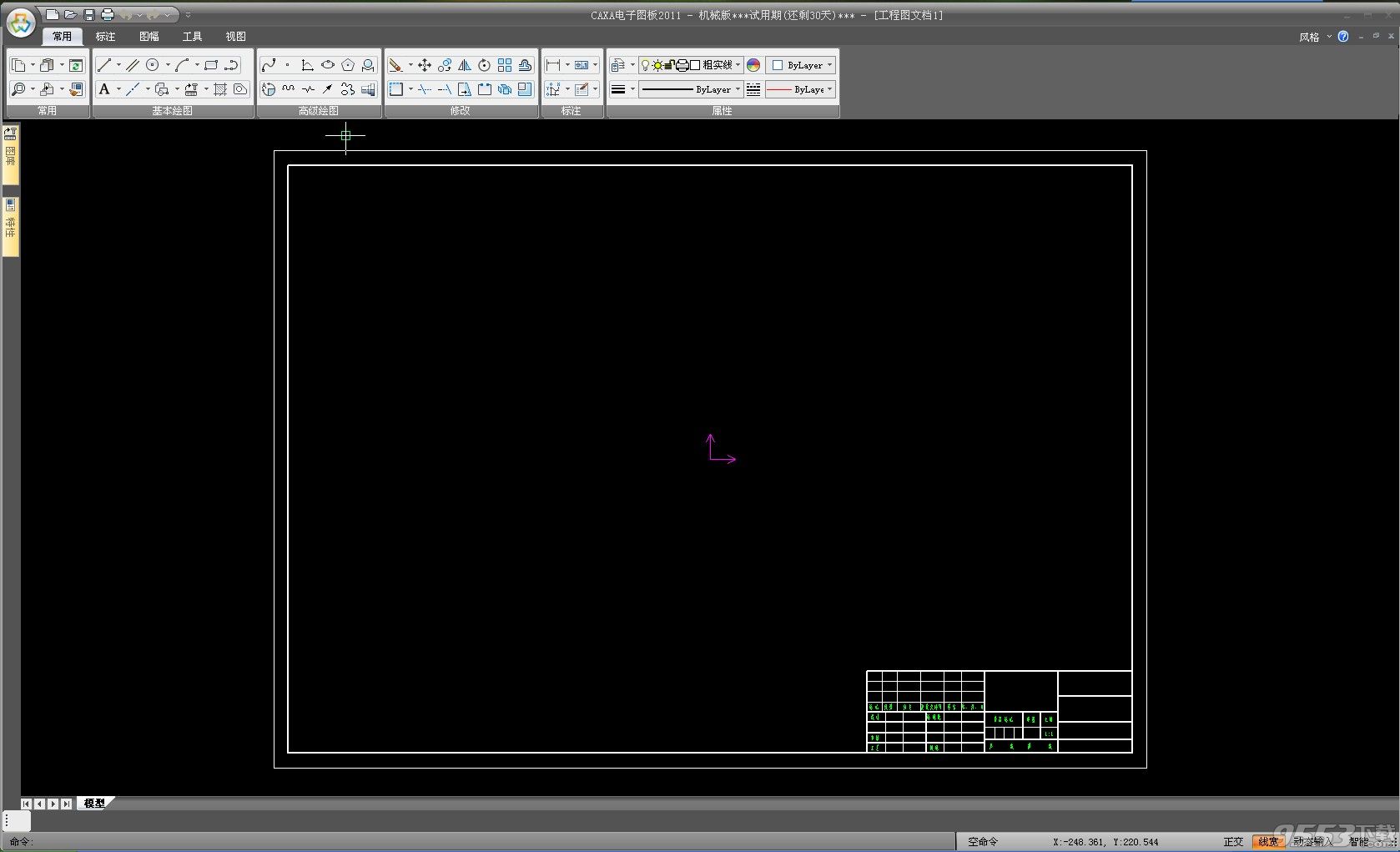Click the linetype settings dashed icon

(753, 89)
